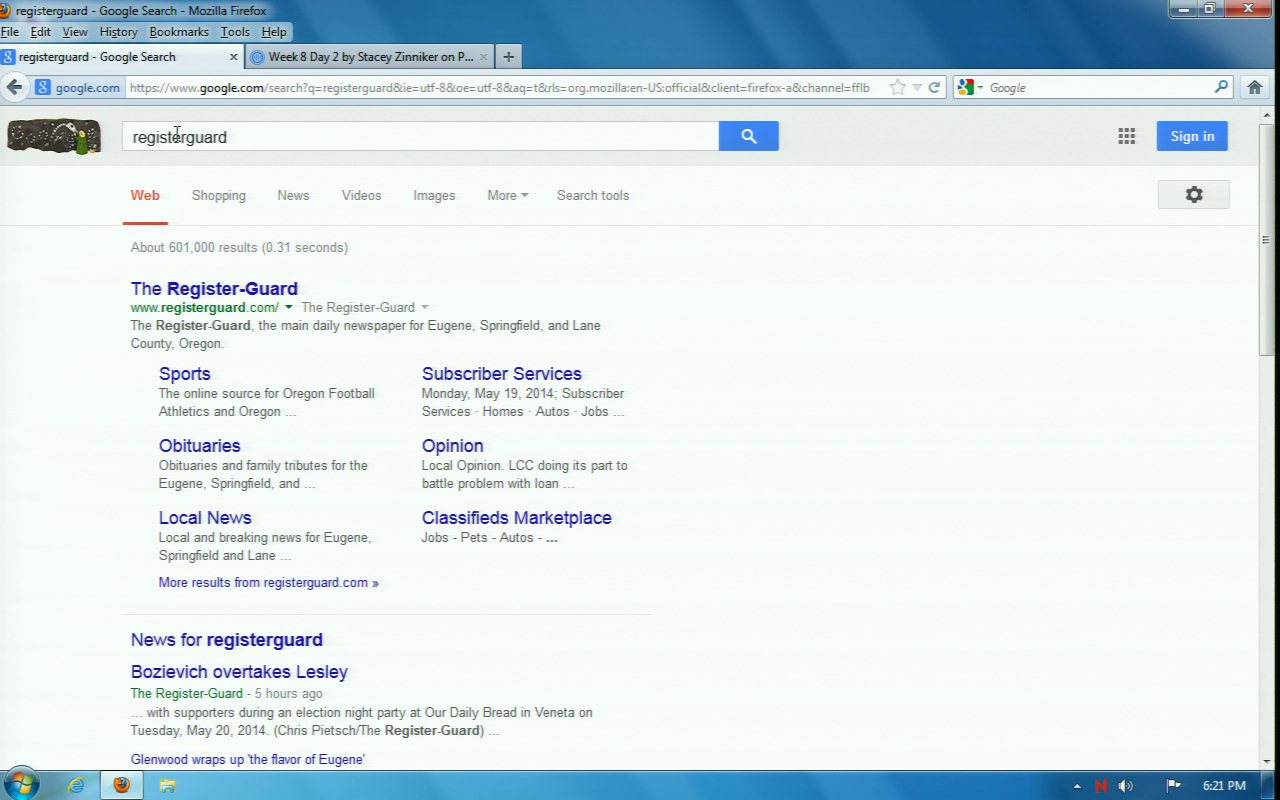This screenshot has width=1280, height=800.
Task: Open a new tab with the plus button
Action: (508, 57)
